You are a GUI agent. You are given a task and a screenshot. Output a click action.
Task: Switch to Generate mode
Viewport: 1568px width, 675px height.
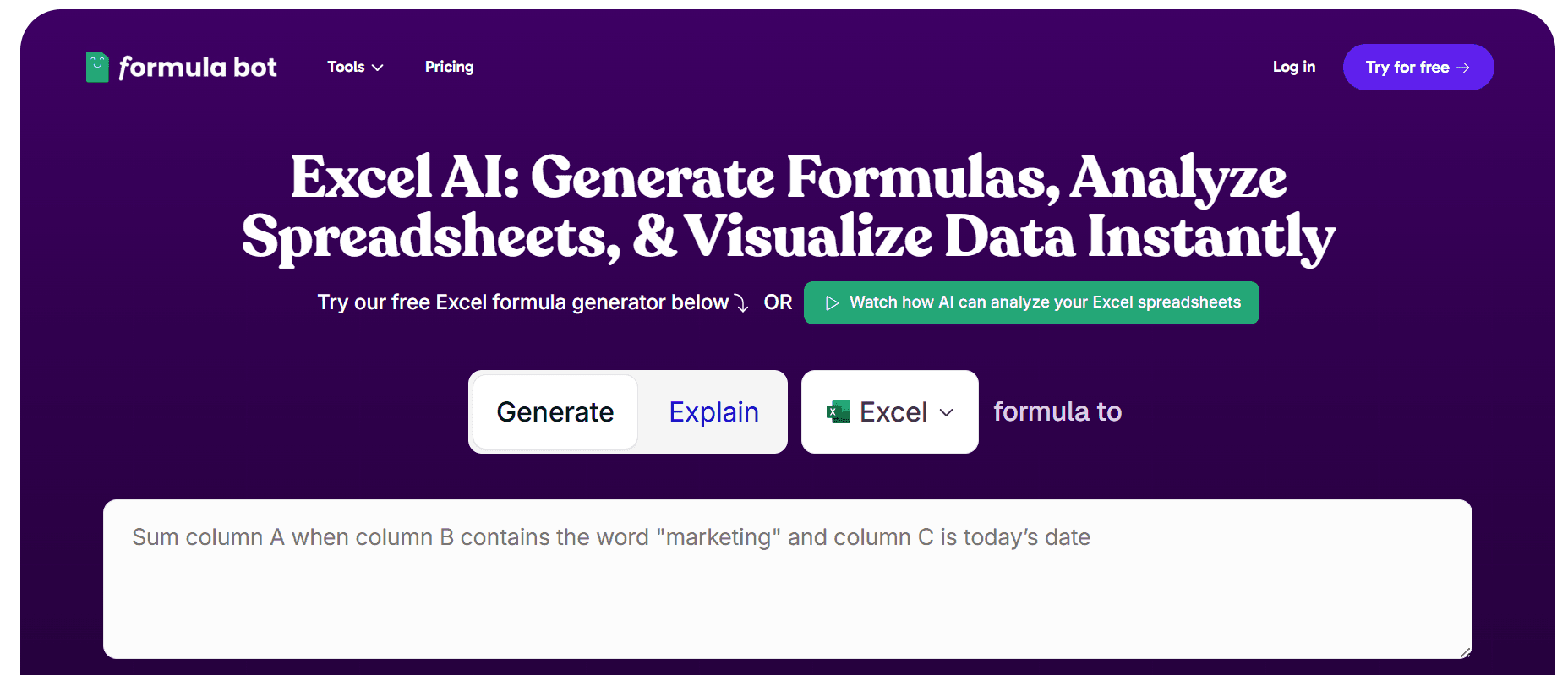point(555,412)
